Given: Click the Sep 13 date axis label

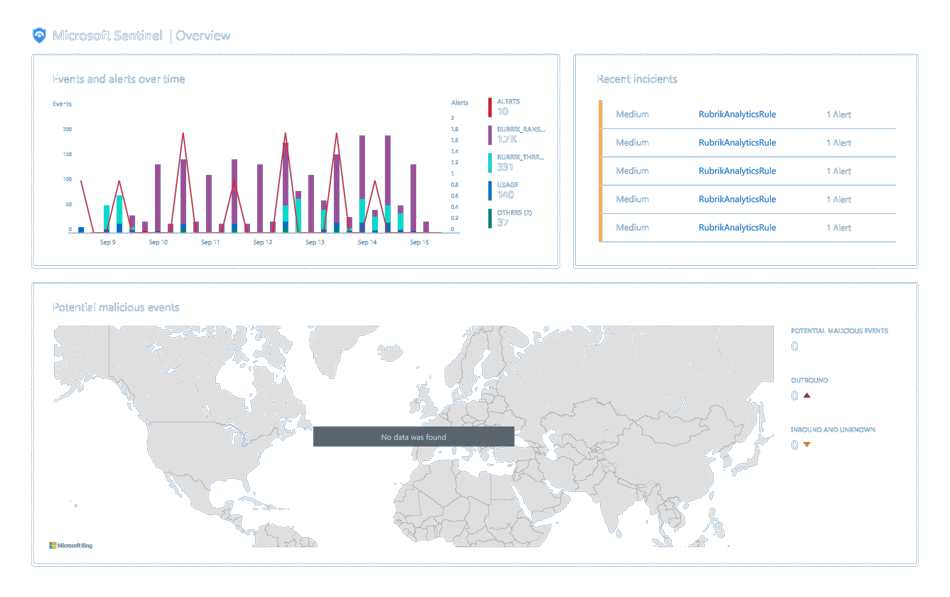Looking at the screenshot, I should (x=314, y=242).
